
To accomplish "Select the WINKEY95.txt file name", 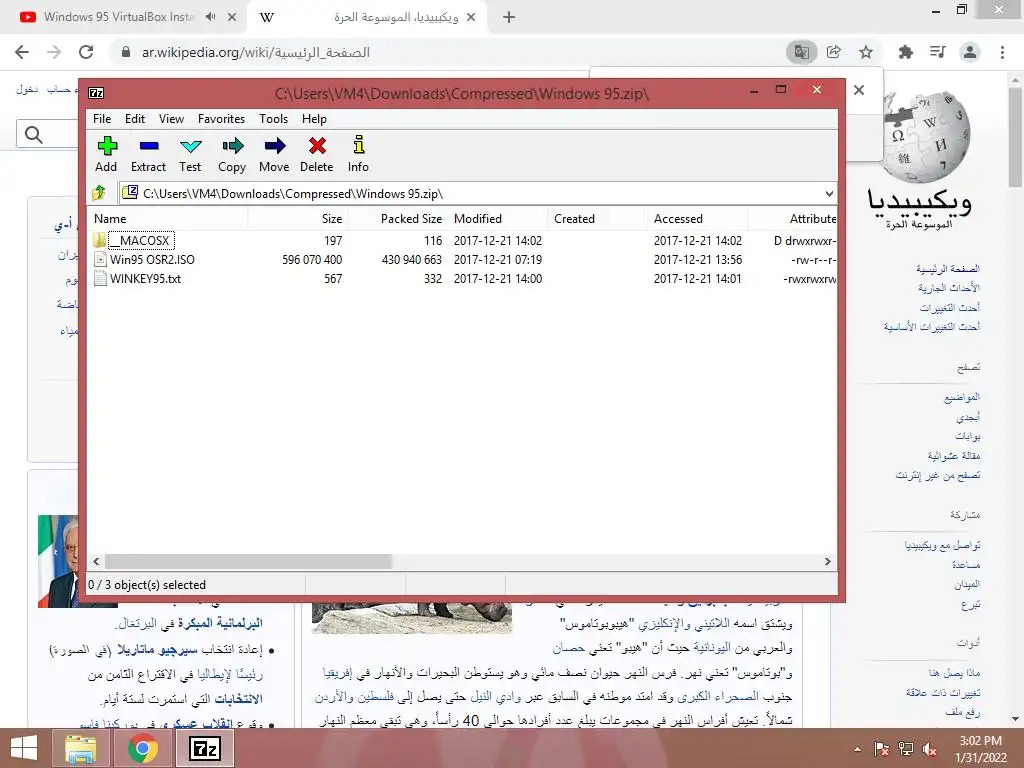I will click(146, 278).
